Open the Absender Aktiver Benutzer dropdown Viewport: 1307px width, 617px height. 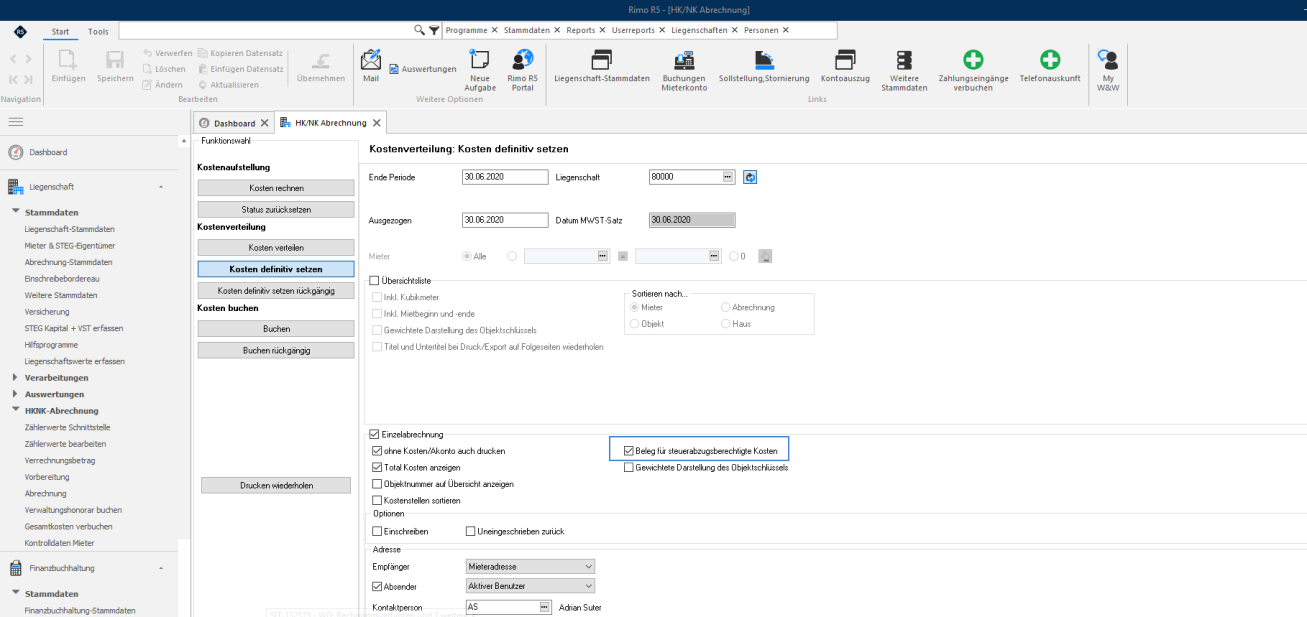coord(531,586)
